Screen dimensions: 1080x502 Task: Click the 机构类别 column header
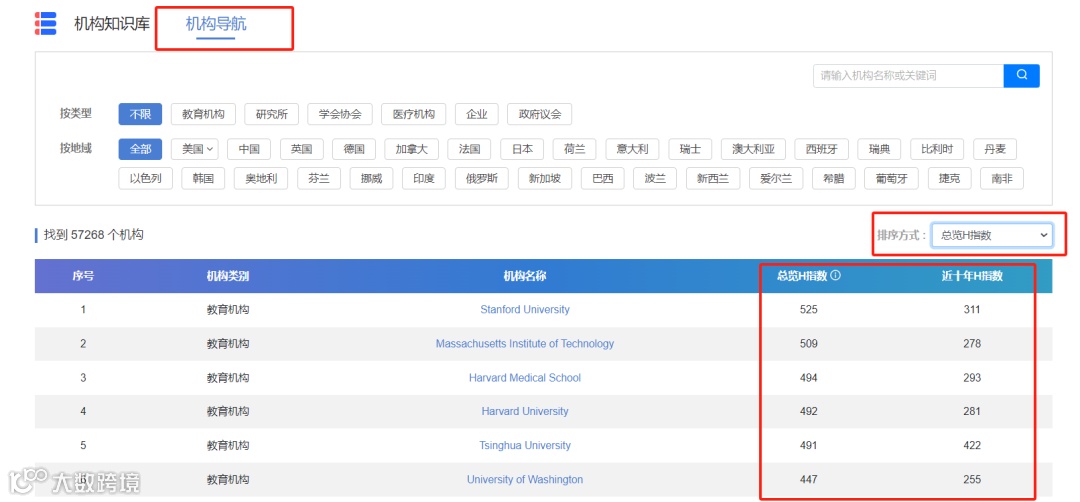click(228, 276)
